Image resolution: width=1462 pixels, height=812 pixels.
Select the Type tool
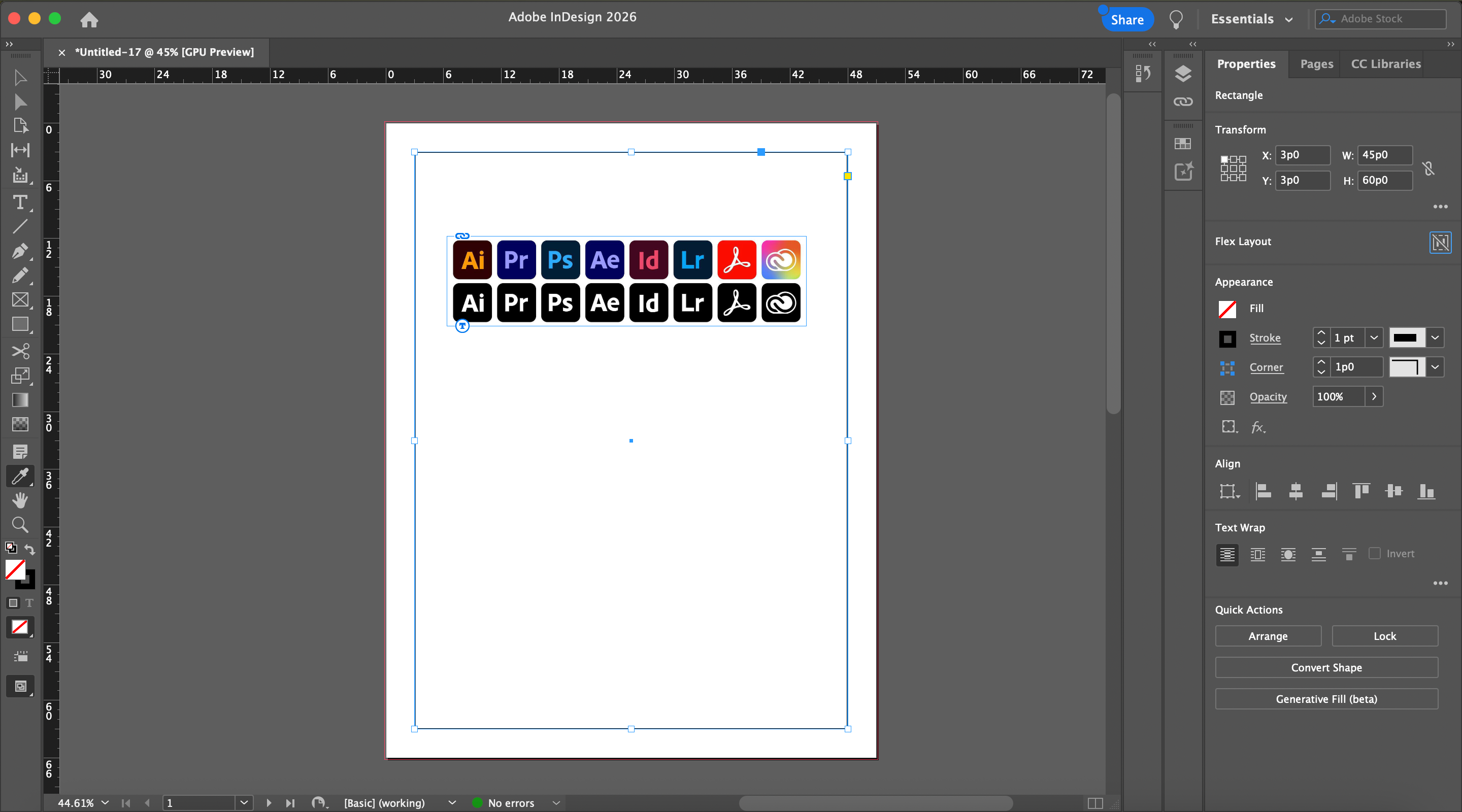(x=20, y=202)
